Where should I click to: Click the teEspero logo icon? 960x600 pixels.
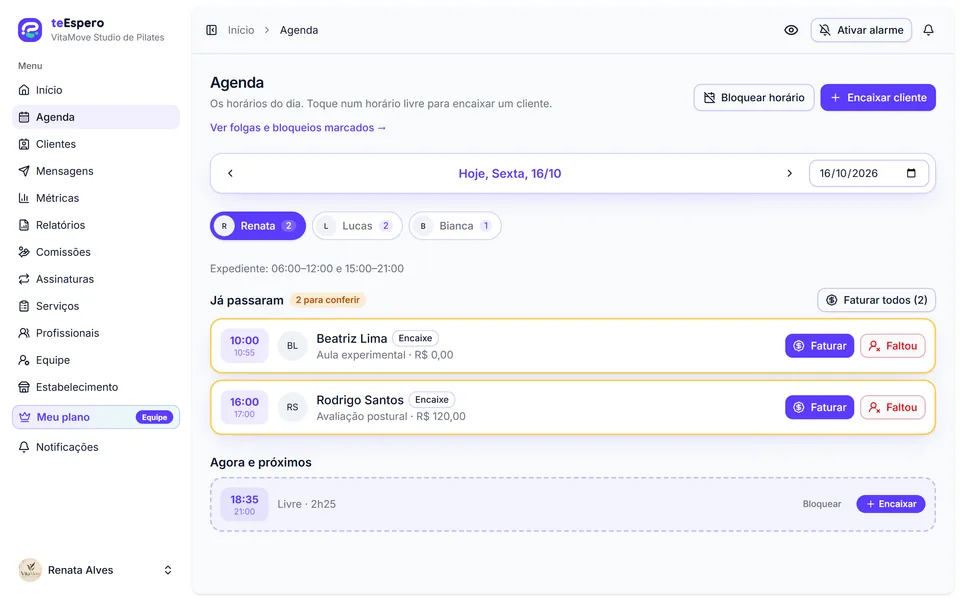[30, 29]
